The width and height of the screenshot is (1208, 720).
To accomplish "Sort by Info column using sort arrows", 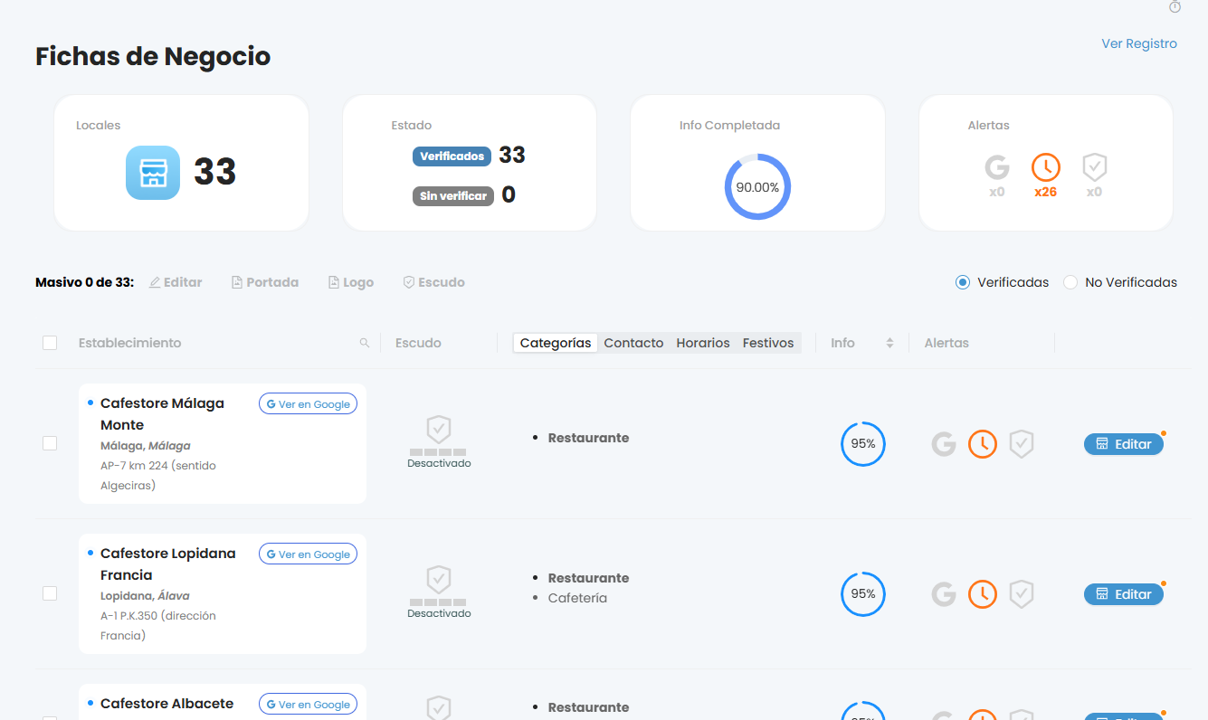I will click(x=889, y=343).
